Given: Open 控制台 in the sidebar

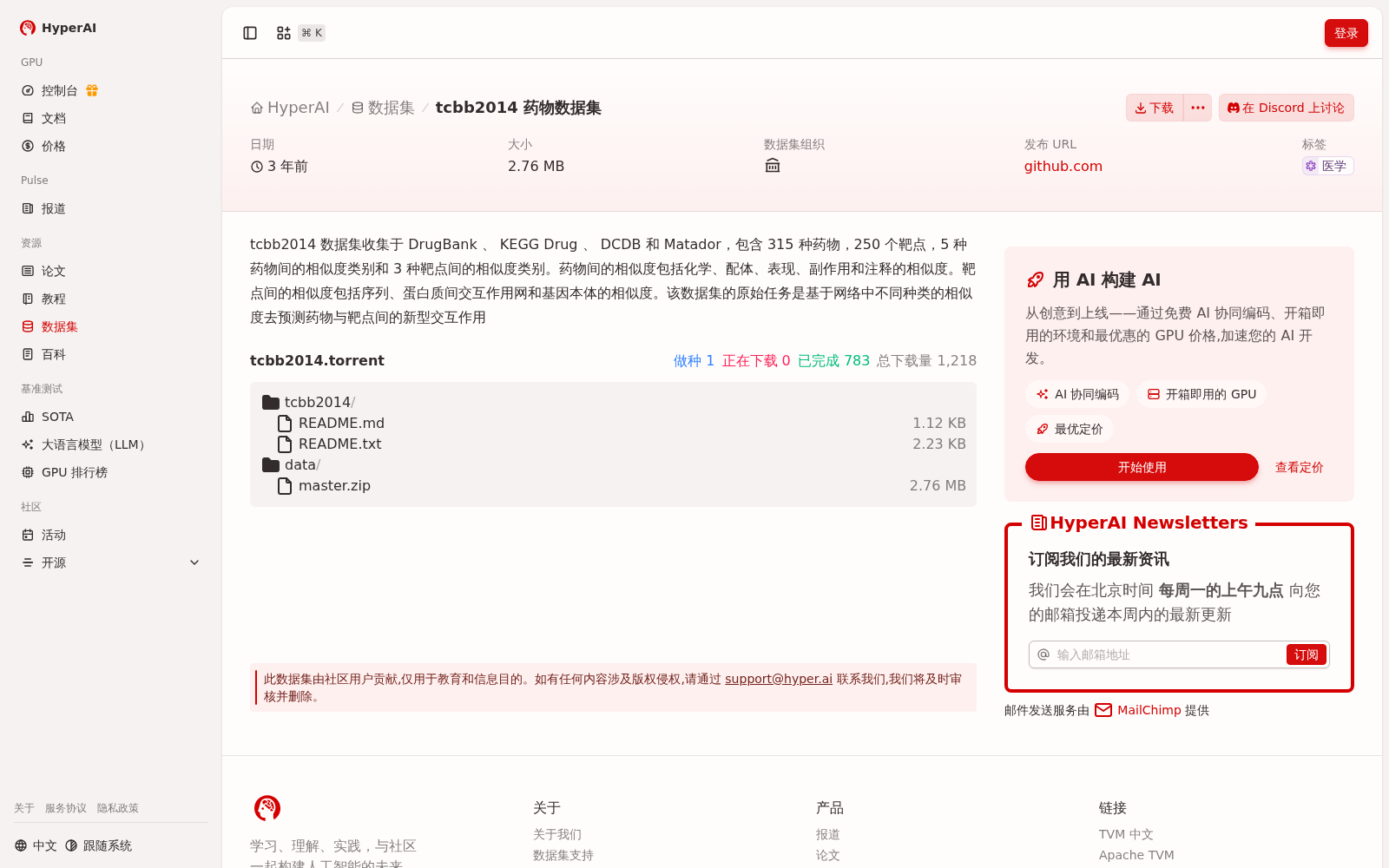Looking at the screenshot, I should [x=59, y=90].
